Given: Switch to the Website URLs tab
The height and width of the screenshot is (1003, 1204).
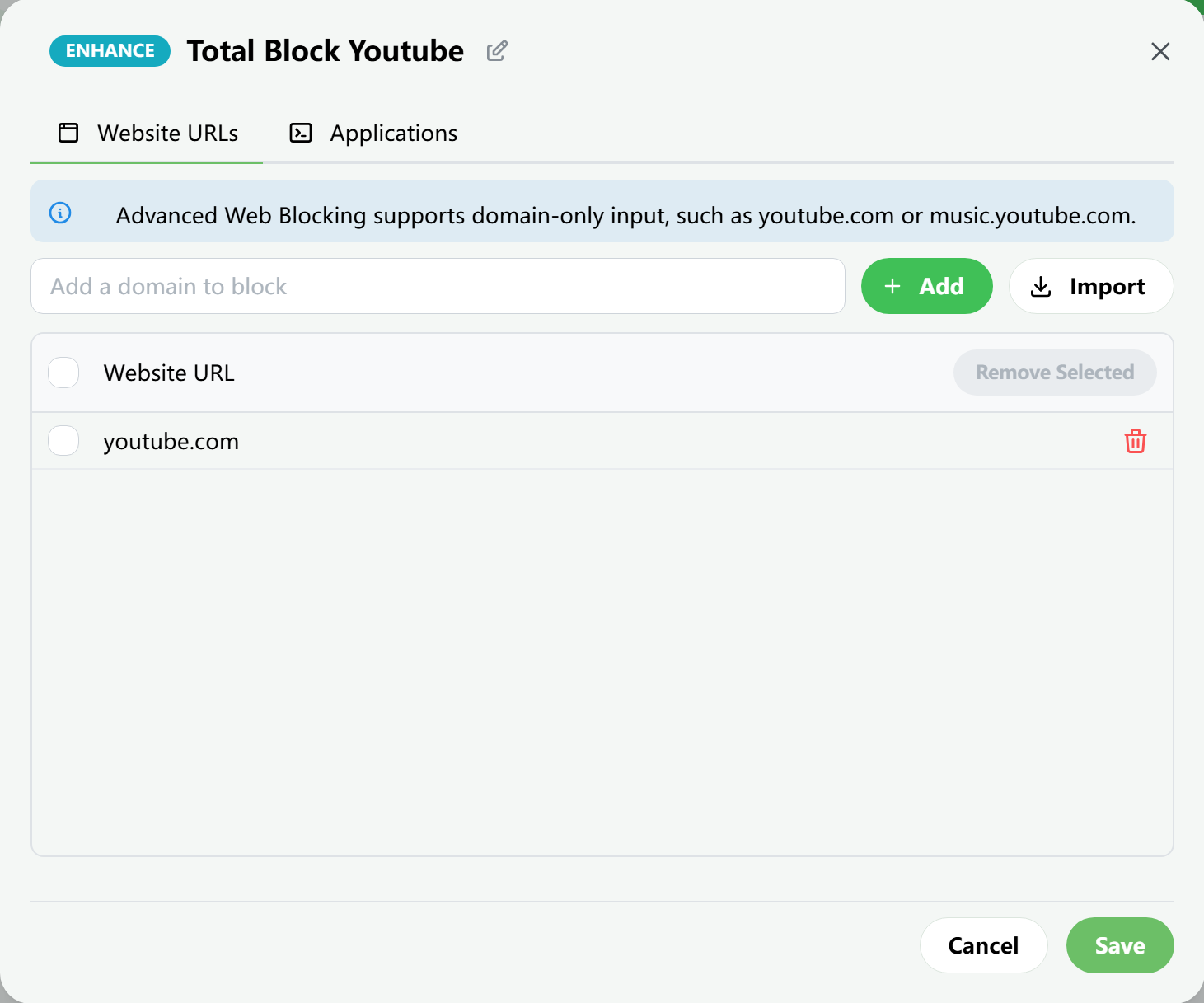Looking at the screenshot, I should (147, 133).
